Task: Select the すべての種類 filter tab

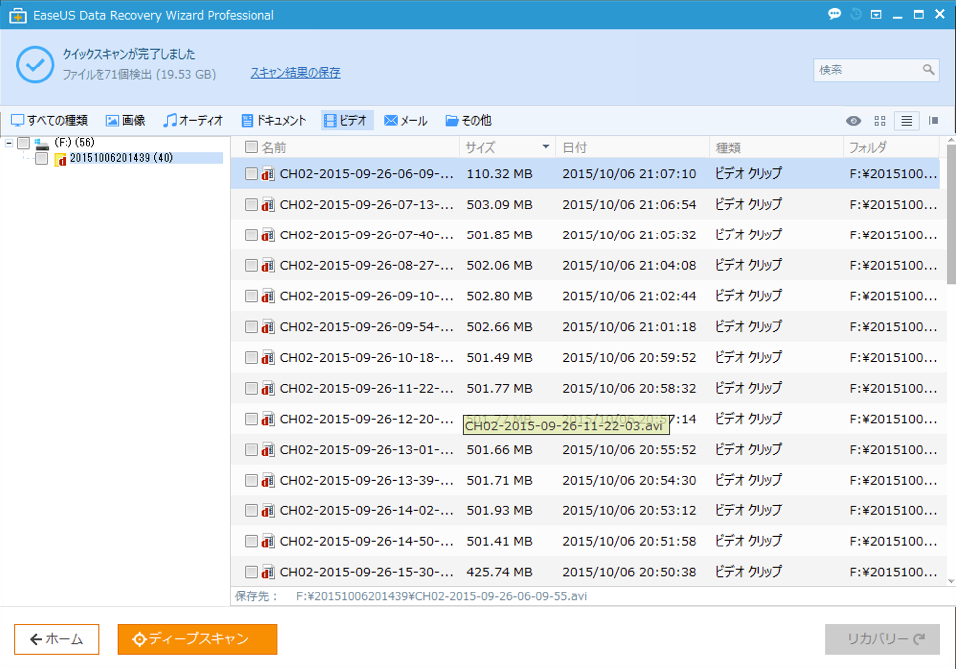Action: tap(50, 121)
